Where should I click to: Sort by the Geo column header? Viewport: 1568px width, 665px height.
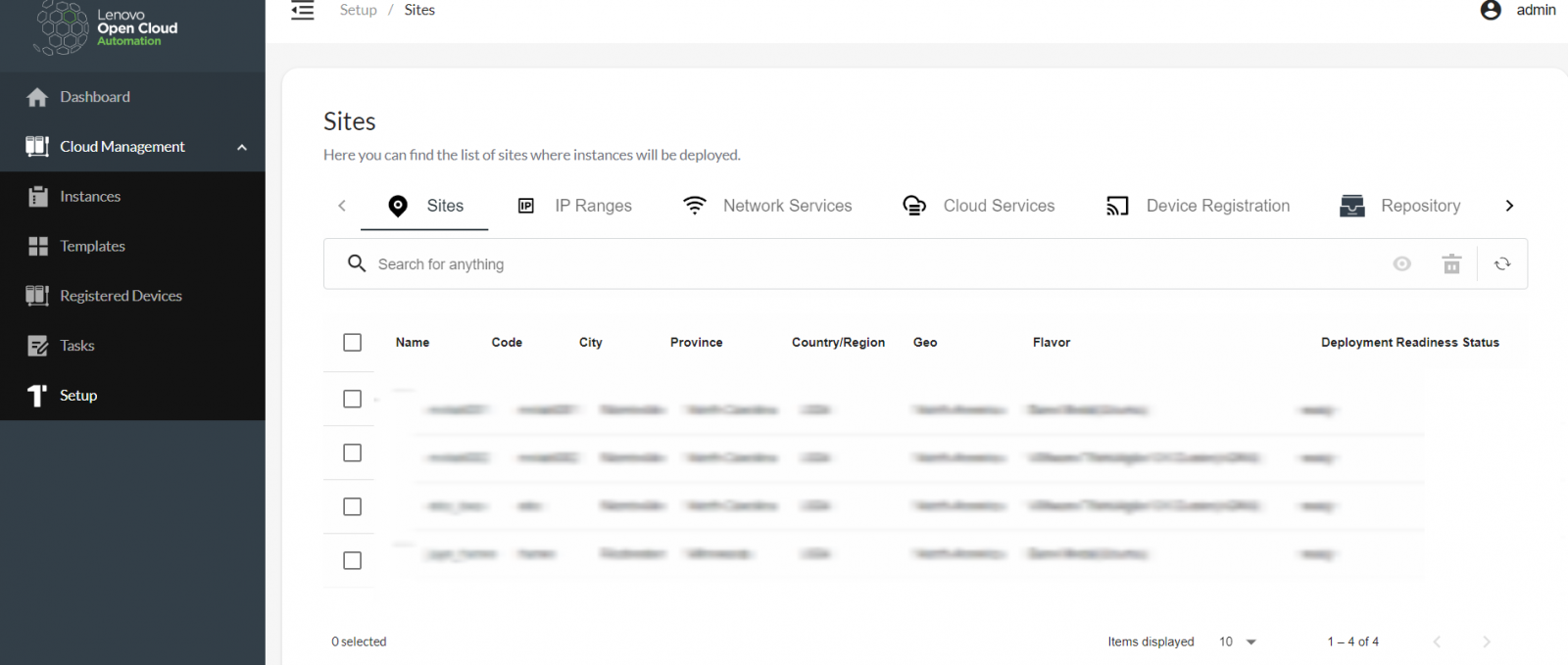click(925, 343)
